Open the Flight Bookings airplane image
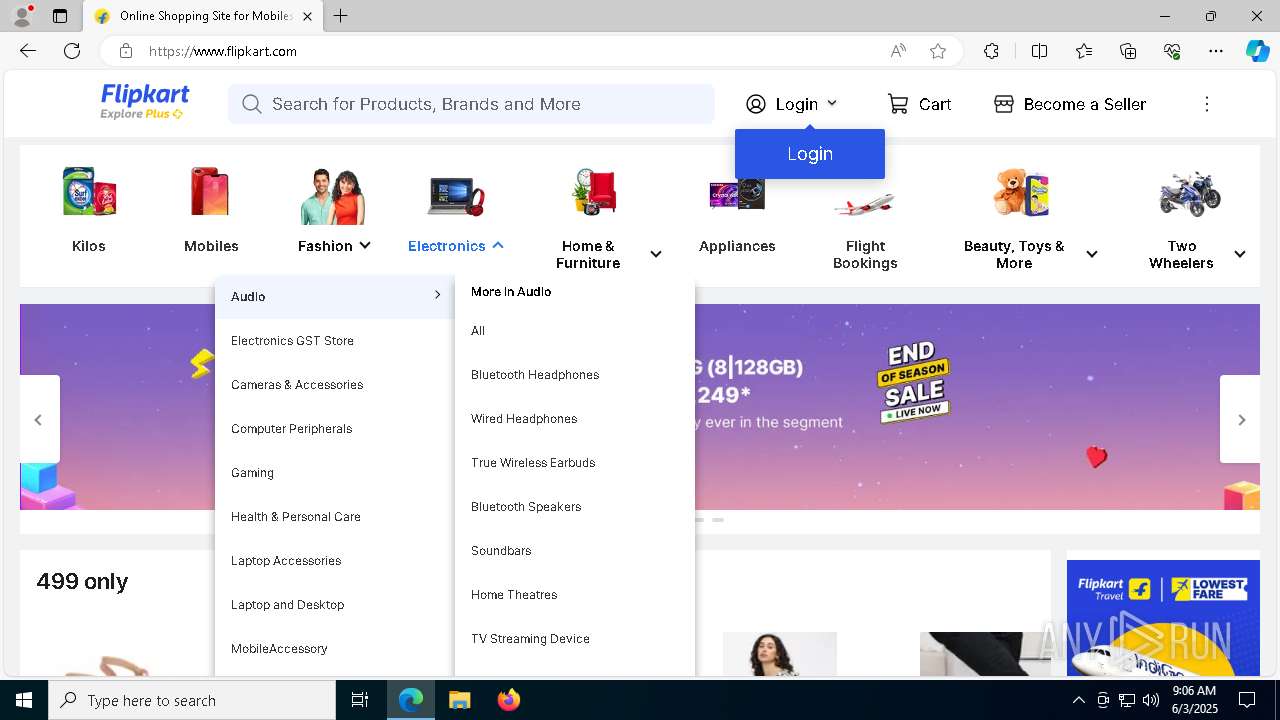1280x720 pixels. click(x=865, y=204)
